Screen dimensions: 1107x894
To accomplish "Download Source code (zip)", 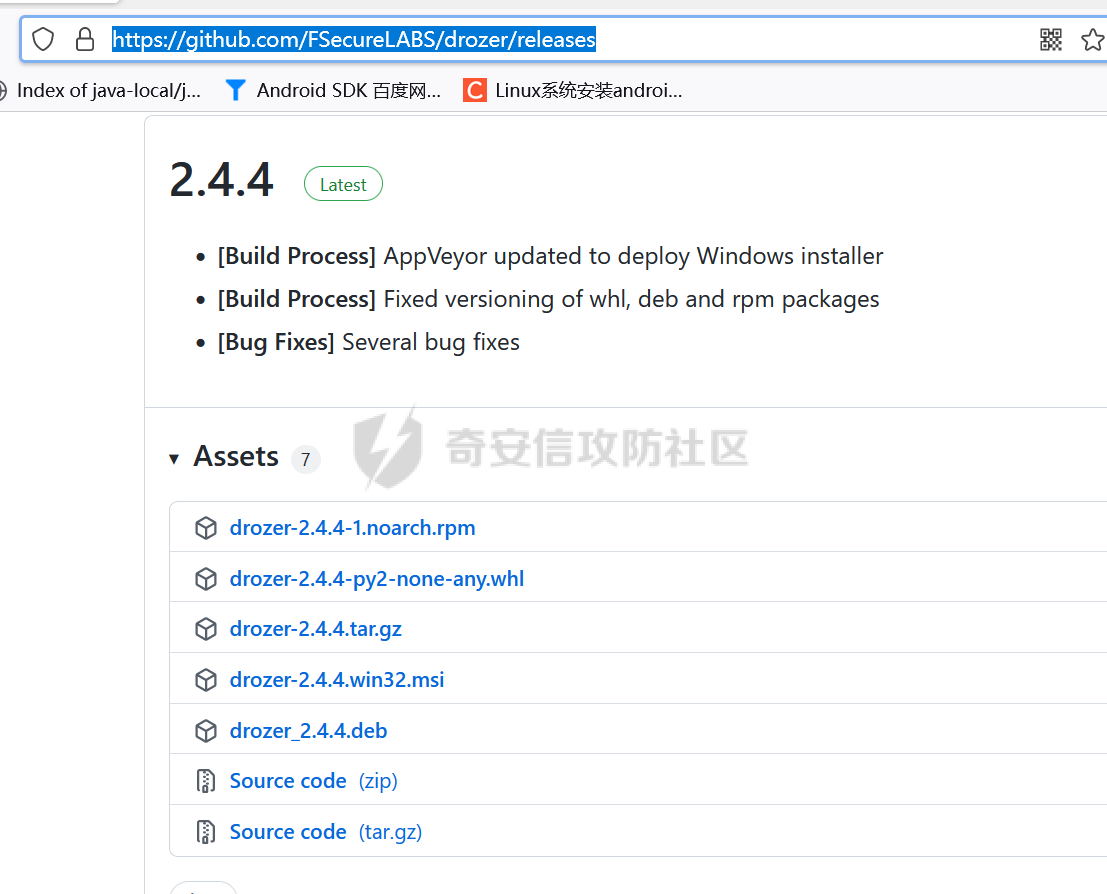I will [x=313, y=781].
